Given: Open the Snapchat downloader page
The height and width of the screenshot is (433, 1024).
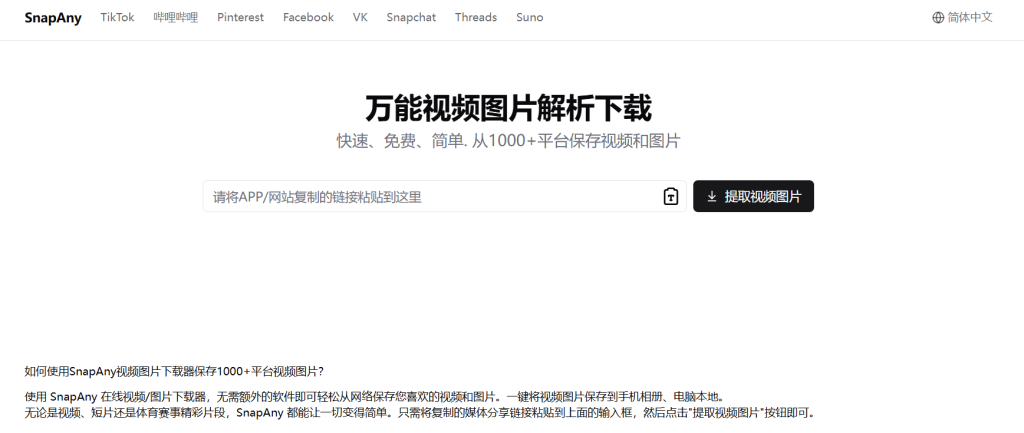Looking at the screenshot, I should tap(411, 18).
